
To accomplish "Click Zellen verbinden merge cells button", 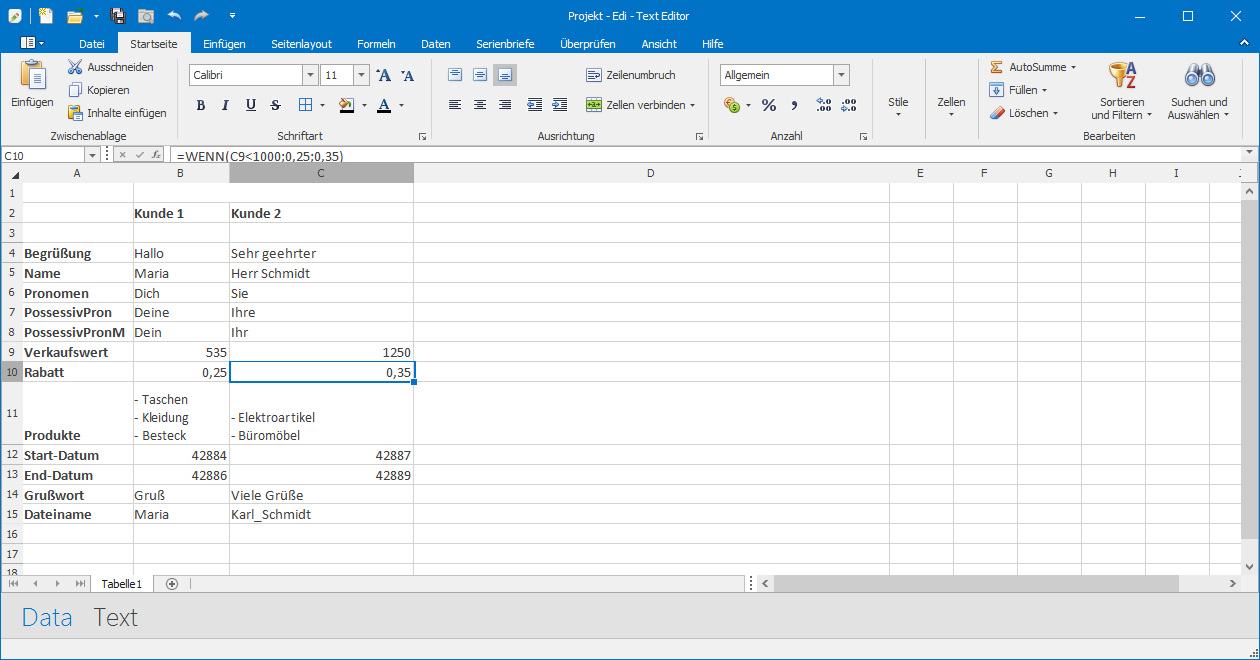I will (641, 105).
